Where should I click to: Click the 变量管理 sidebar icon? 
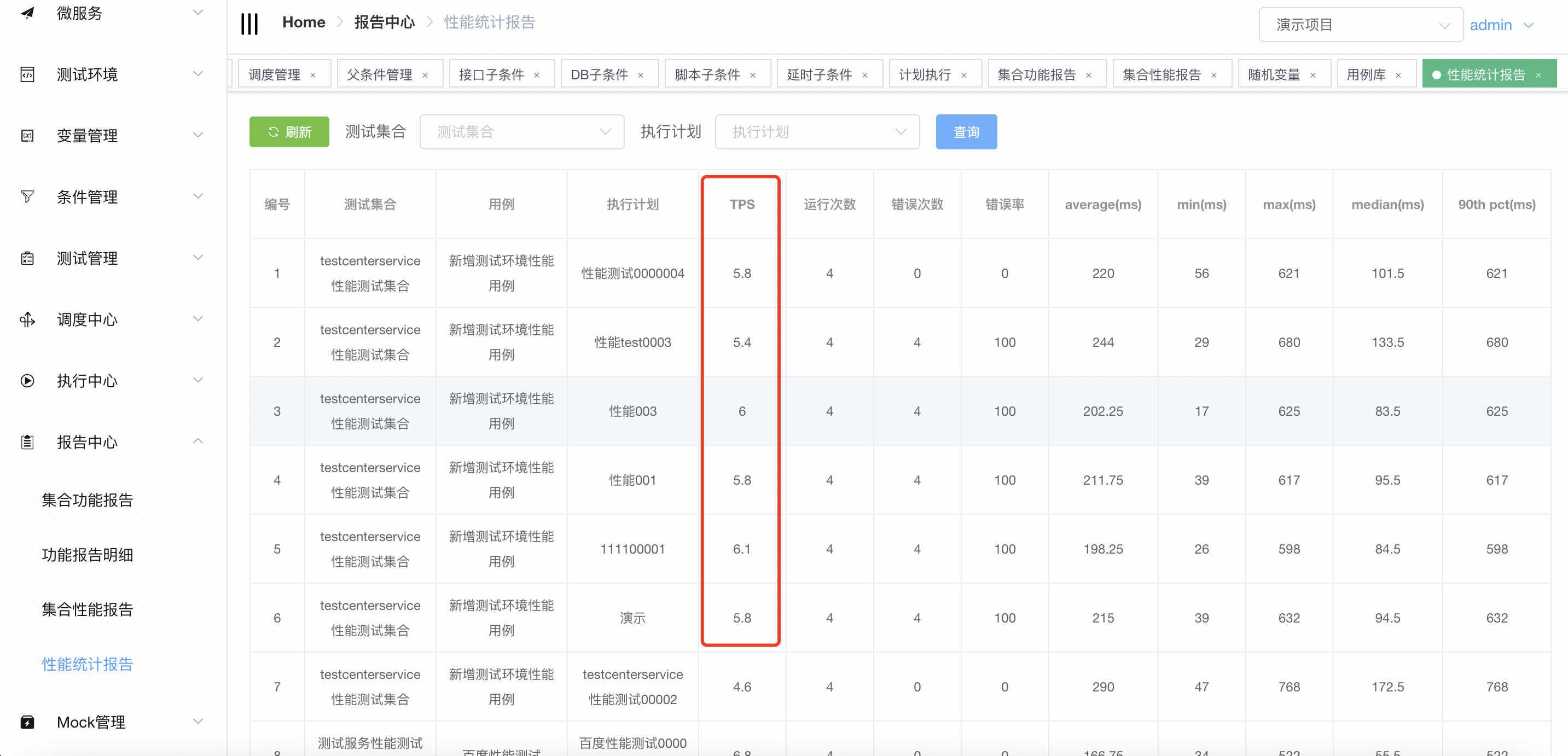pos(27,136)
